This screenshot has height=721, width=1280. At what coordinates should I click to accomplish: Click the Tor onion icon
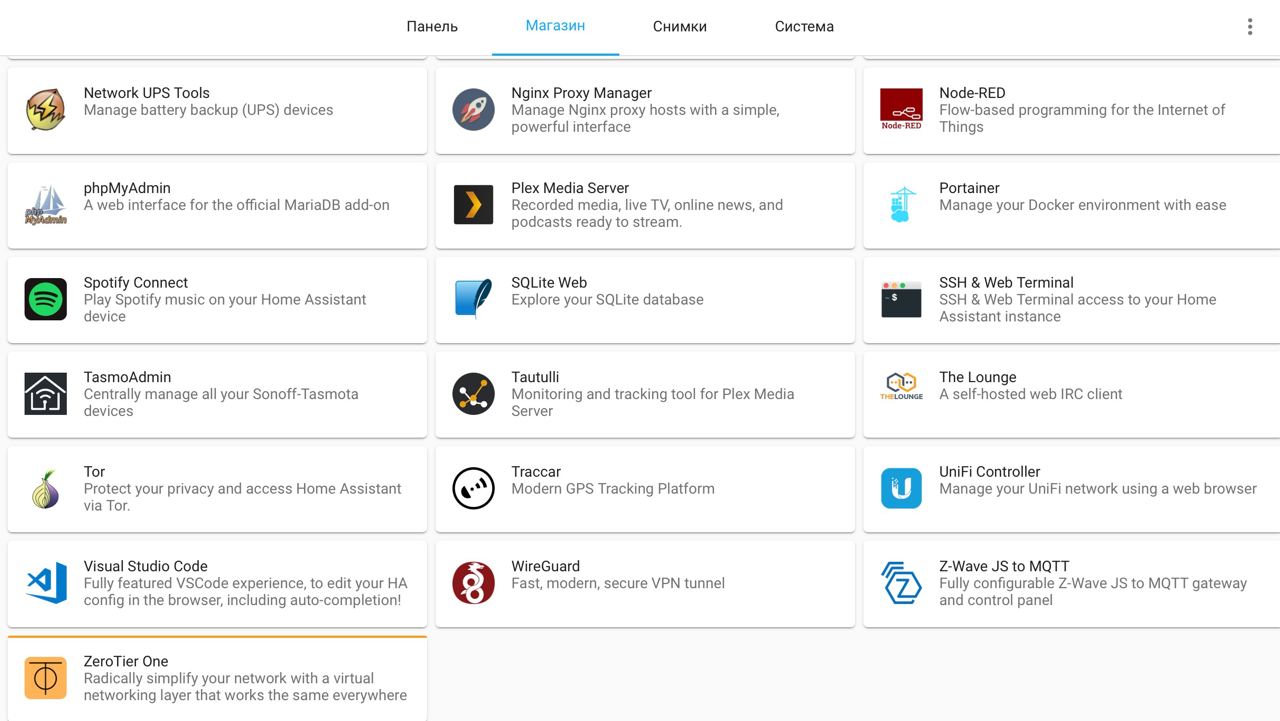(45, 489)
